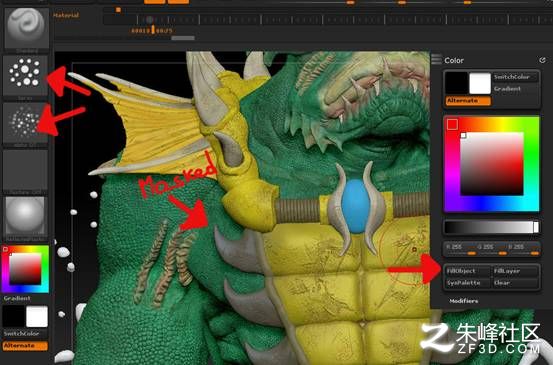This screenshot has width=553, height=365.
Task: Click the SysPalette button
Action: tap(467, 283)
